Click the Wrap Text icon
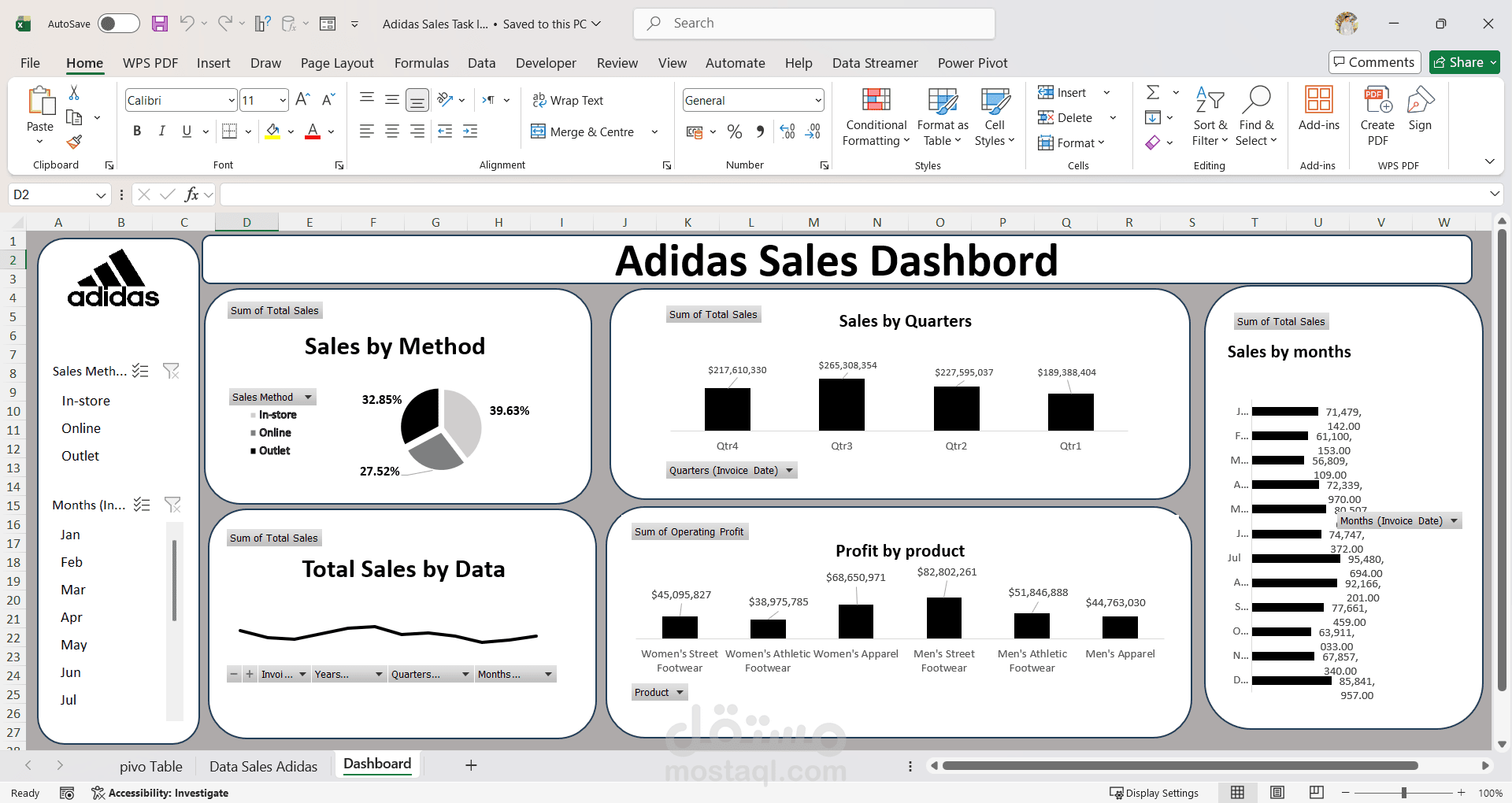 [539, 100]
